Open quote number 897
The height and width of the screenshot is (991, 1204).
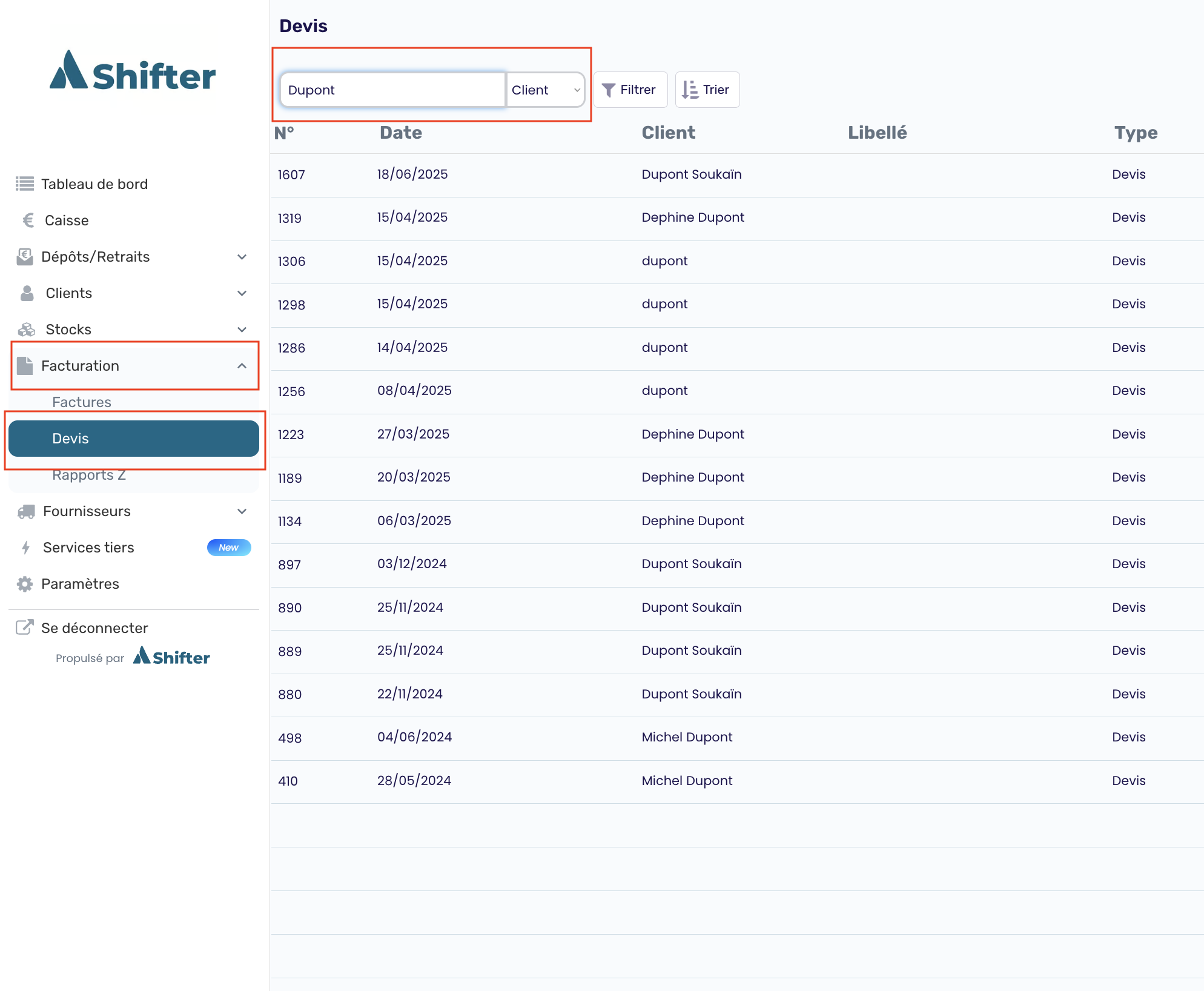pyautogui.click(x=737, y=565)
